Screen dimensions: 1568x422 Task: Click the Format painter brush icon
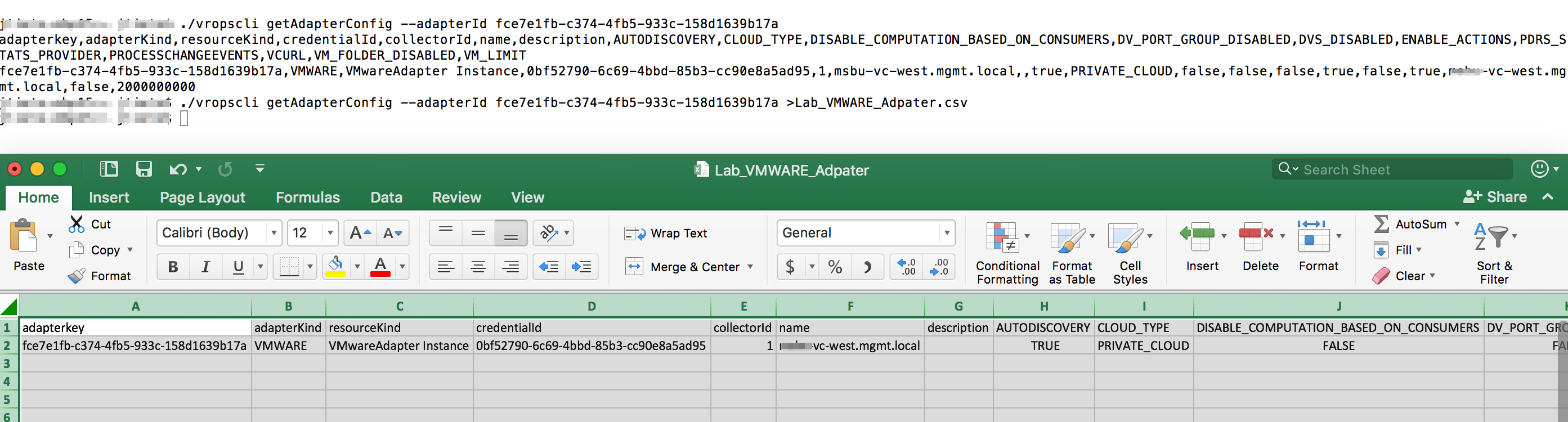pyautogui.click(x=77, y=276)
